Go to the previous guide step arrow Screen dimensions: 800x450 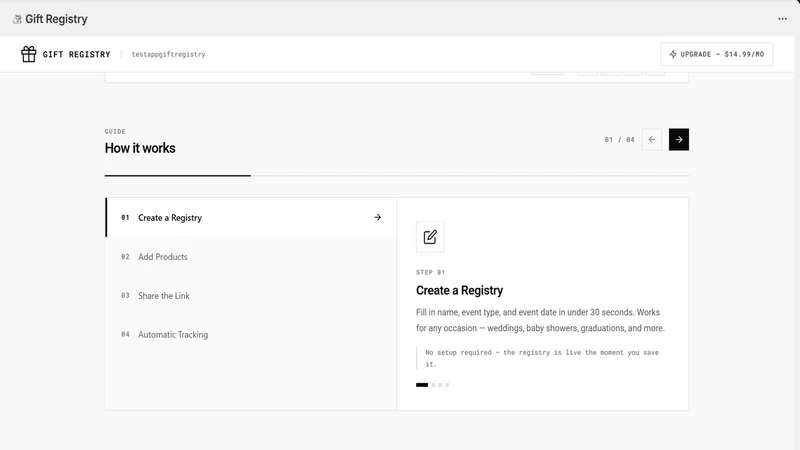pyautogui.click(x=652, y=139)
